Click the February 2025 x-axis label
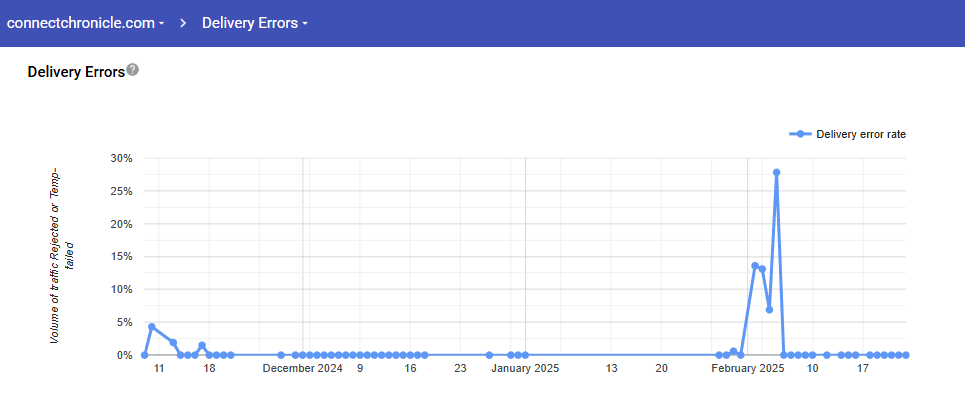965x404 pixels. [748, 368]
